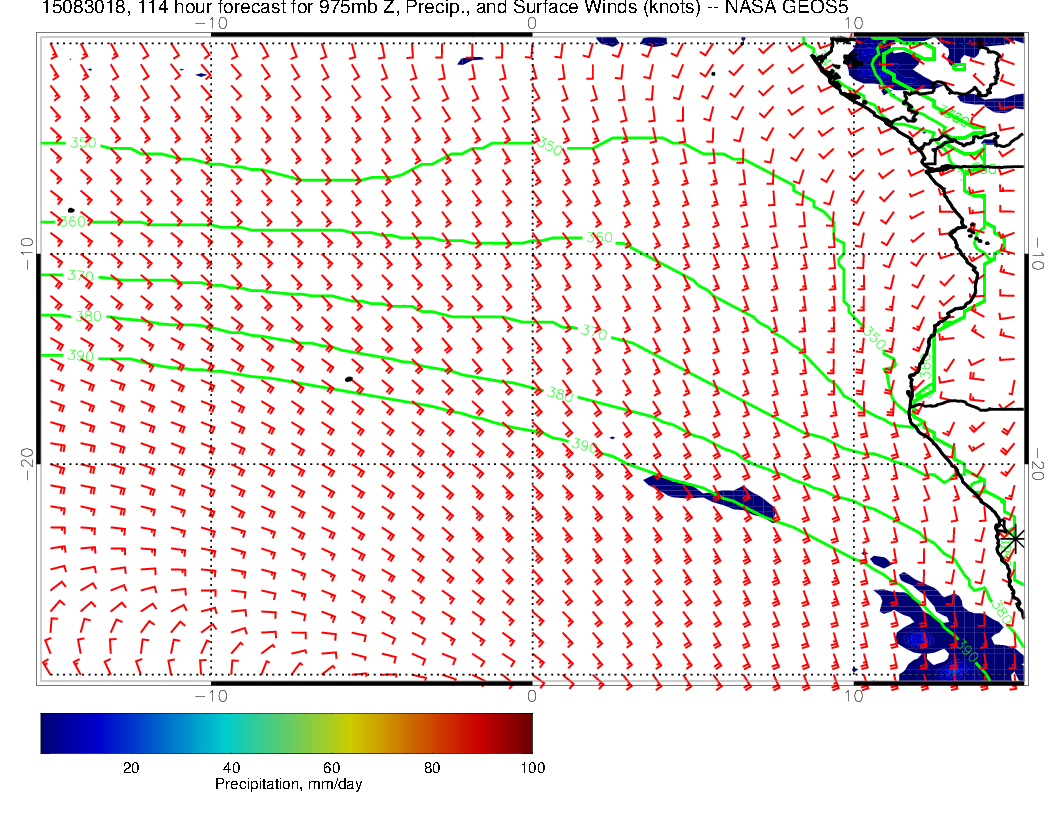
Task: Click the '10' longitude label on the bottom axis
Action: (853, 695)
